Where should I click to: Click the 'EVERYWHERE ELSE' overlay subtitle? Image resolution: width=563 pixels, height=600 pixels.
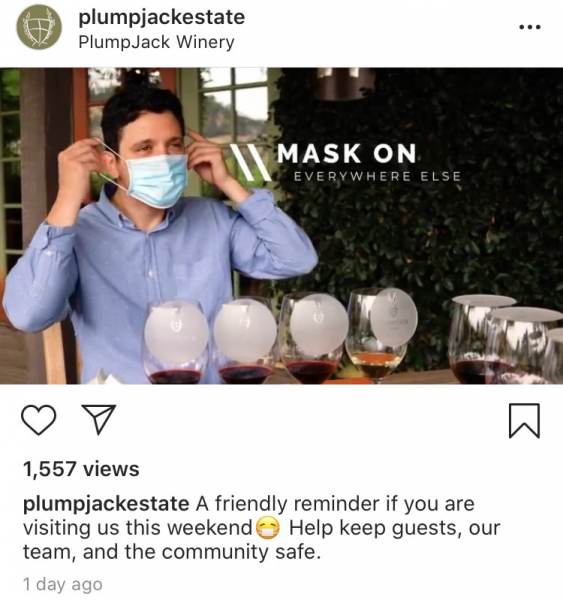(x=377, y=176)
